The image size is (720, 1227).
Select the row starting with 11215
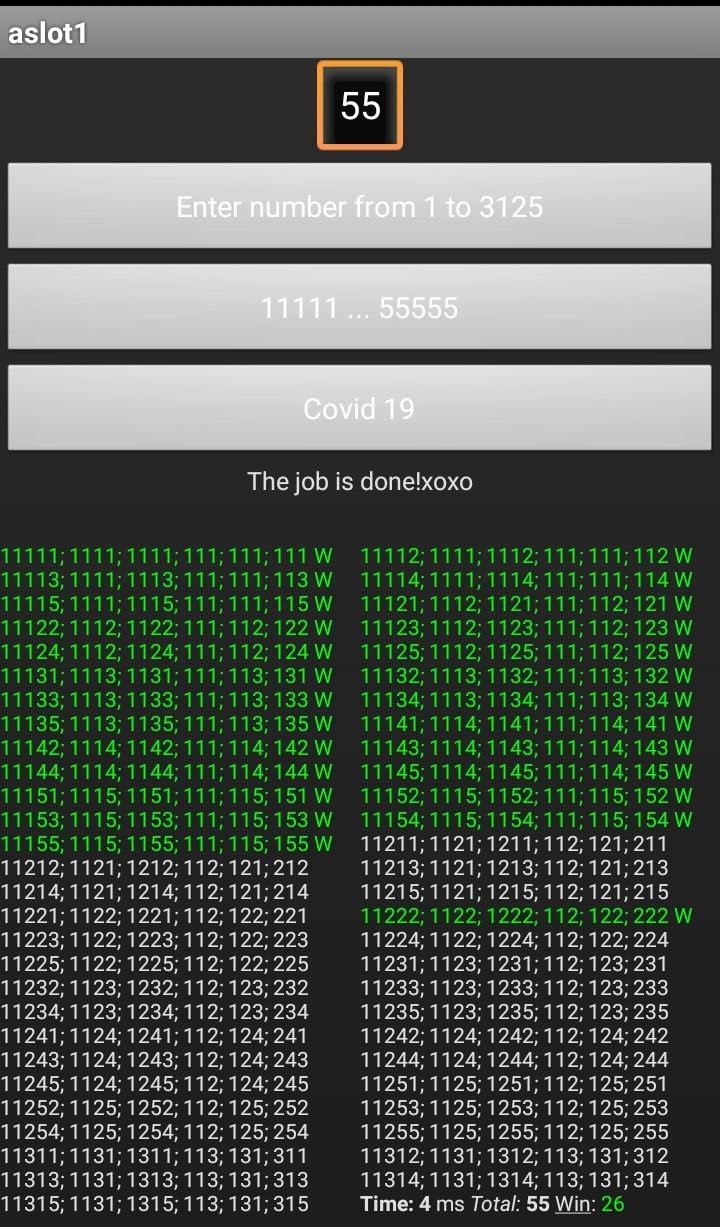coord(514,891)
